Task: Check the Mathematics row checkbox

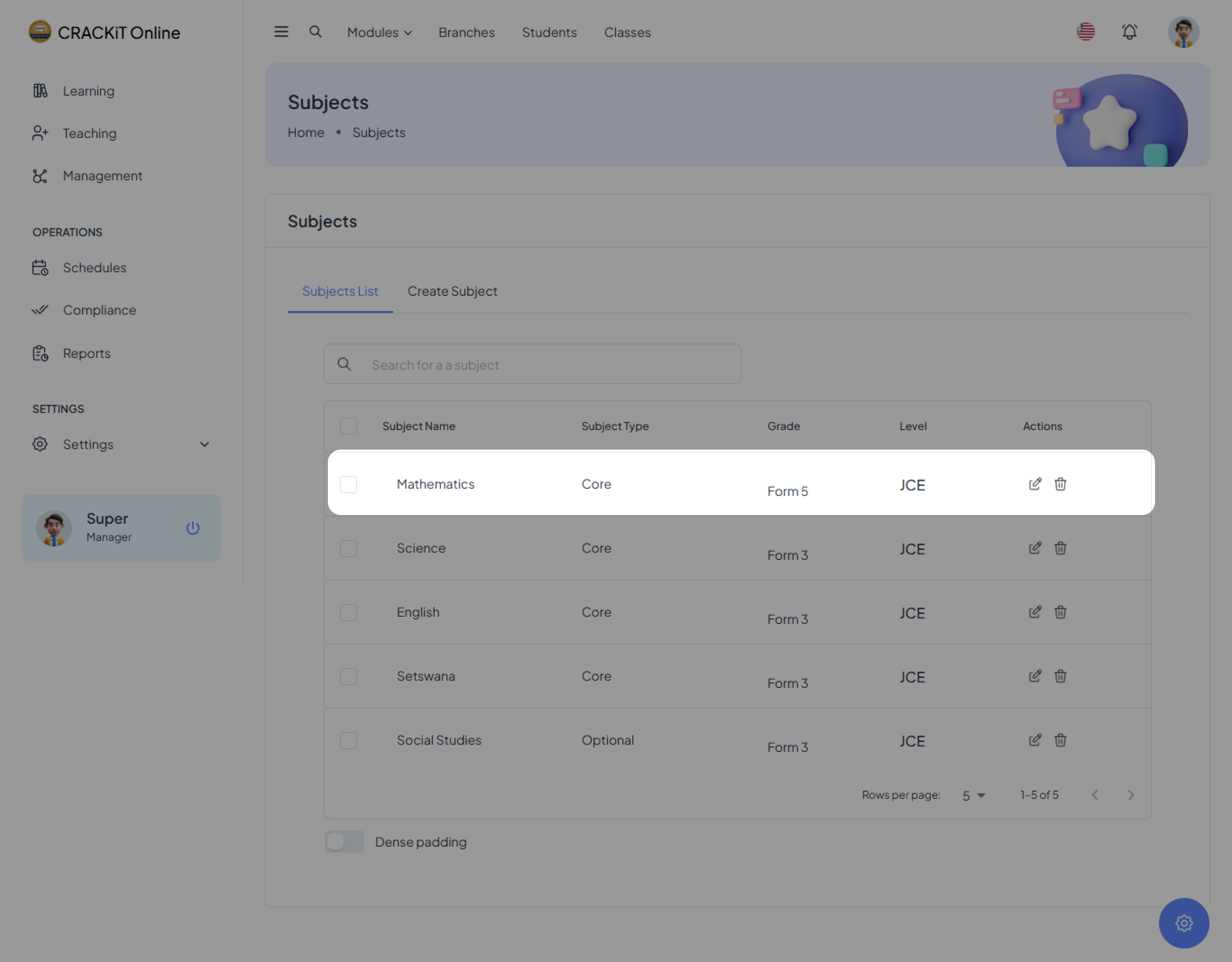Action: (x=348, y=485)
